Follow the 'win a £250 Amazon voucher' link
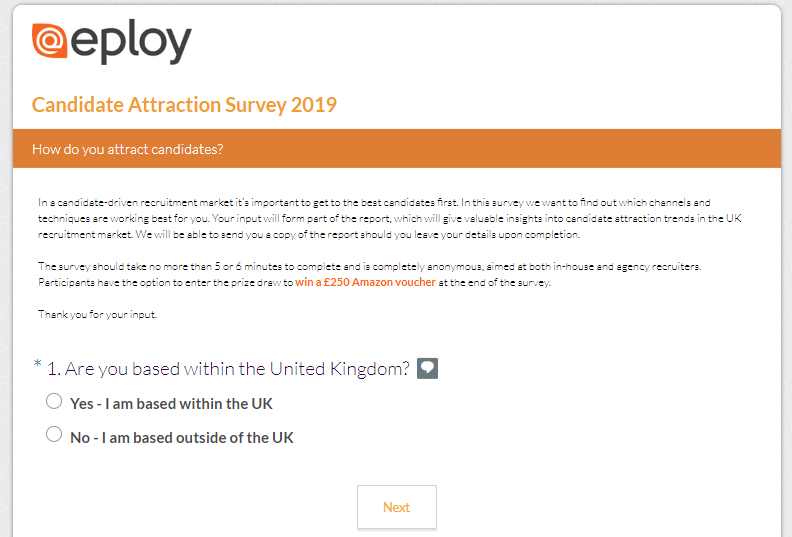This screenshot has height=537, width=792. [x=365, y=282]
